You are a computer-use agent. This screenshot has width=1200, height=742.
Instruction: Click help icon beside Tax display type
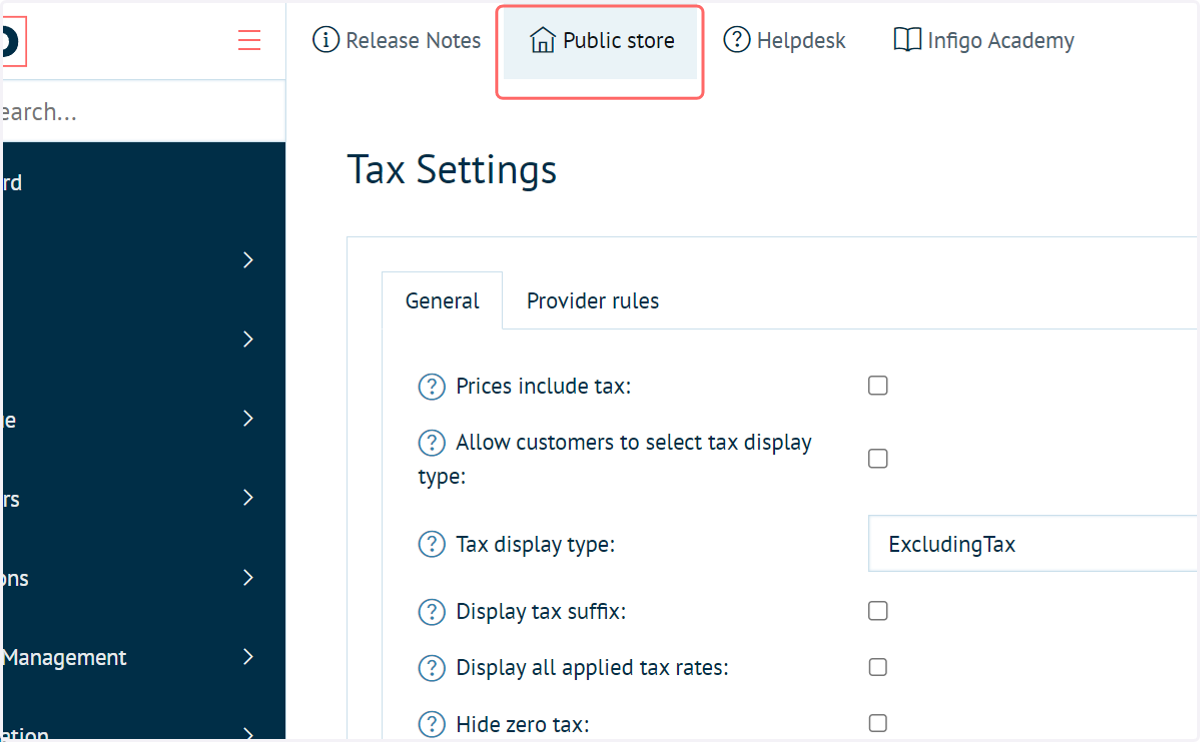click(431, 544)
